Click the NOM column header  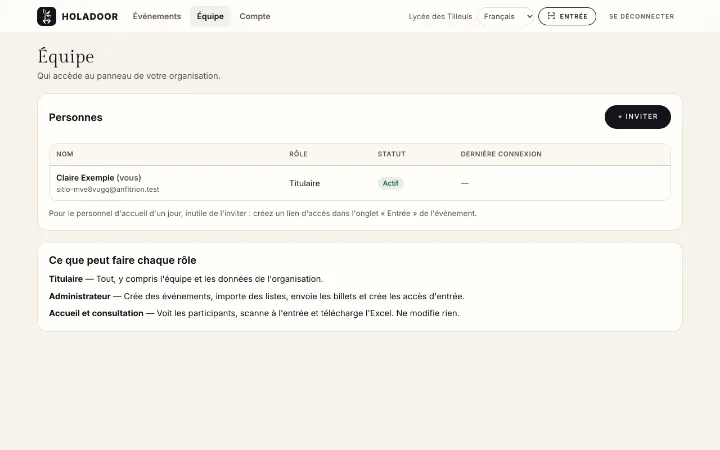(65, 154)
